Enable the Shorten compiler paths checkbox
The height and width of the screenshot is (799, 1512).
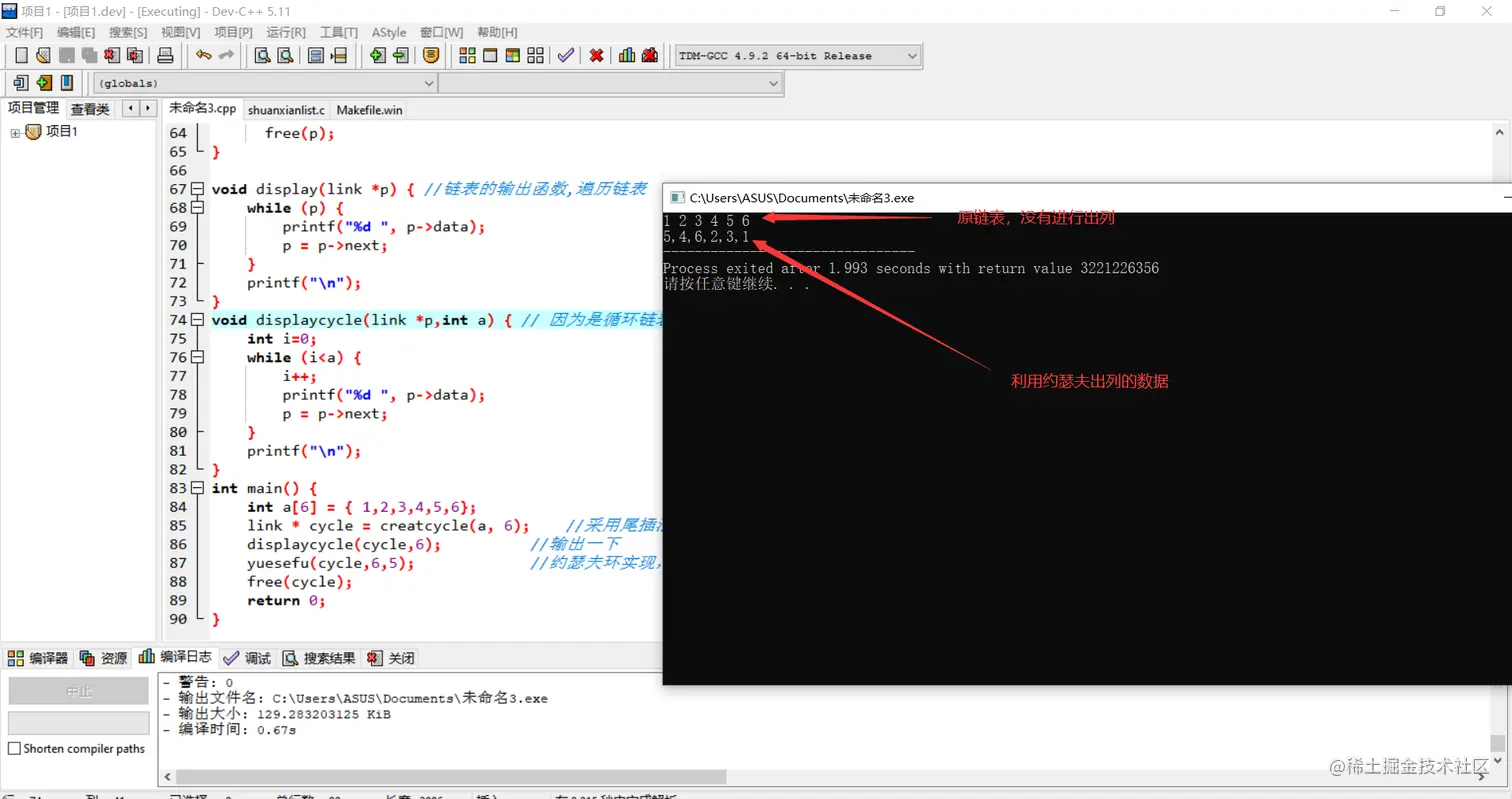click(14, 749)
